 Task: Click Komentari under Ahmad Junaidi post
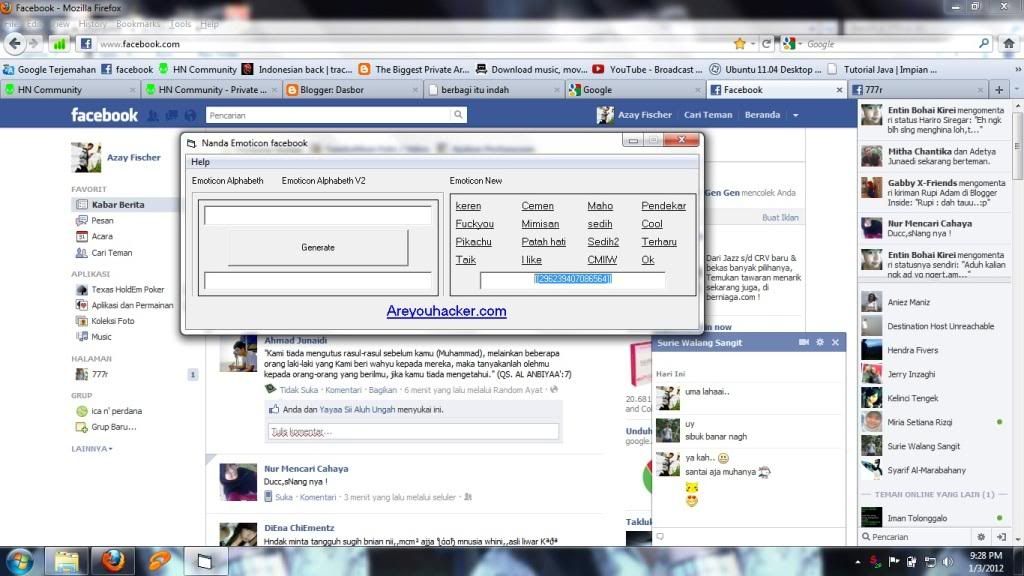[343, 390]
